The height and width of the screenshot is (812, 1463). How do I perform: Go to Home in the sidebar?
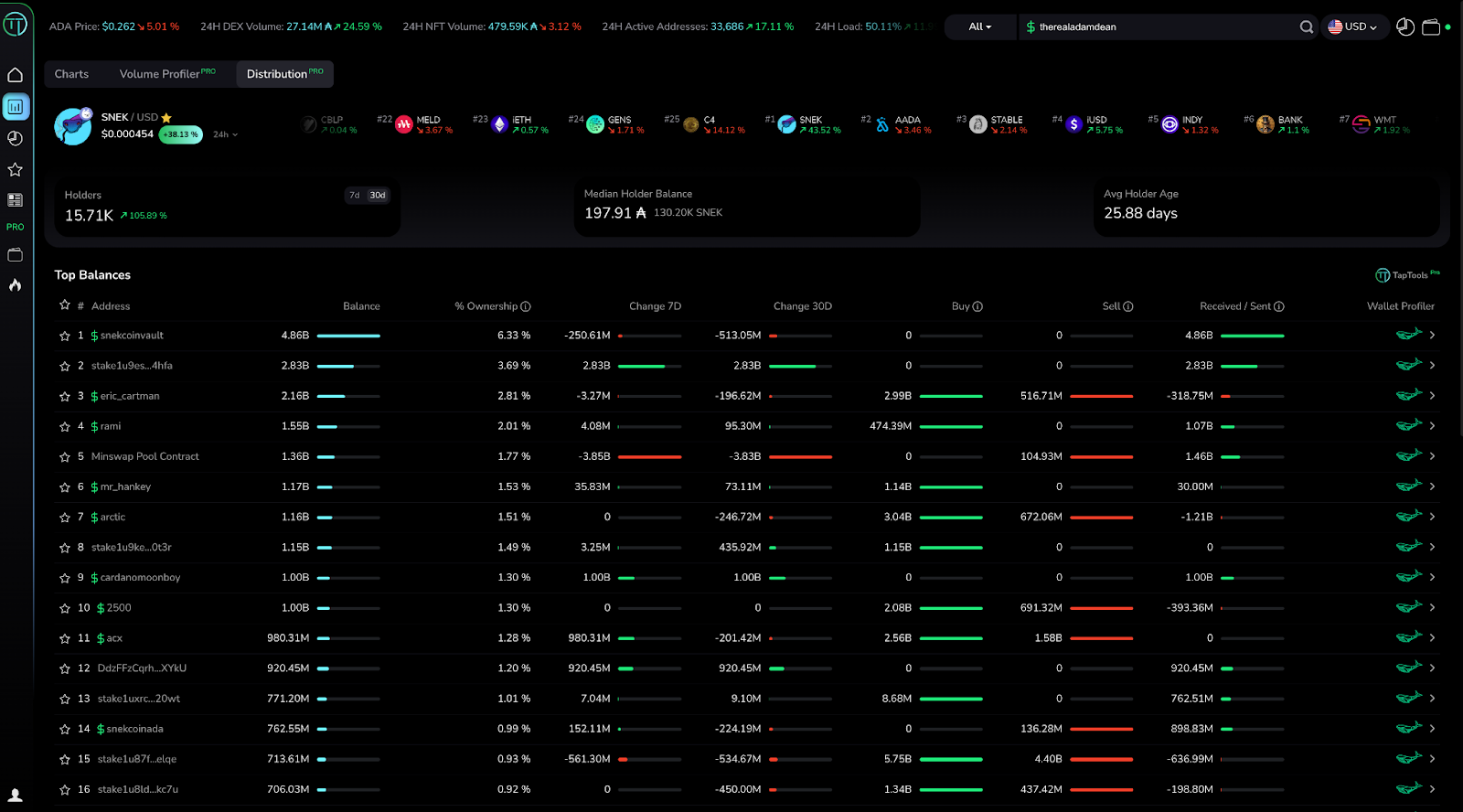16,75
